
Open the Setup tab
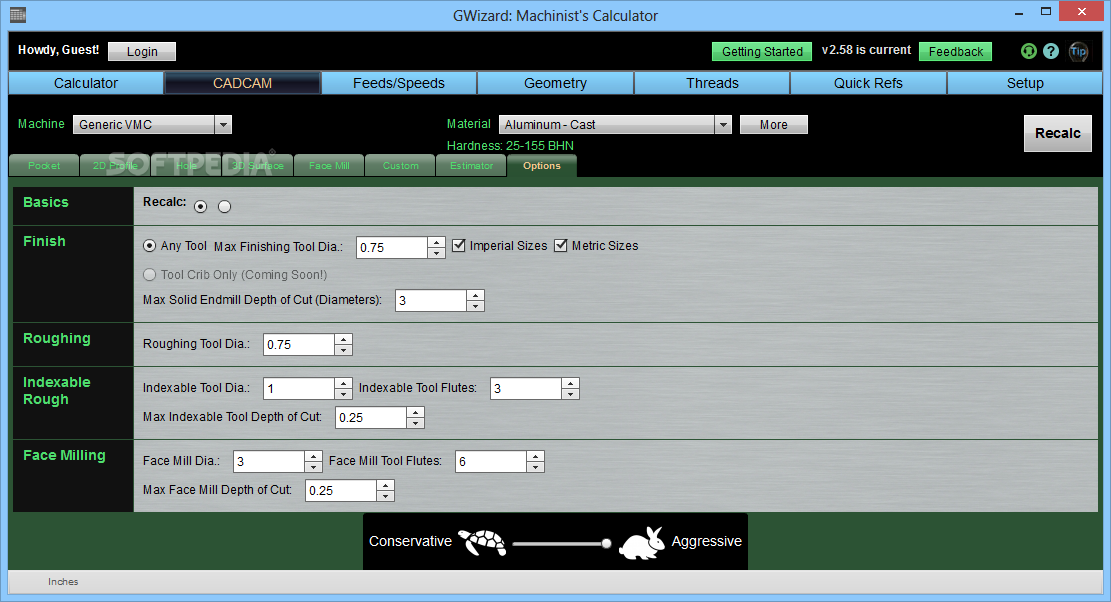point(1025,83)
